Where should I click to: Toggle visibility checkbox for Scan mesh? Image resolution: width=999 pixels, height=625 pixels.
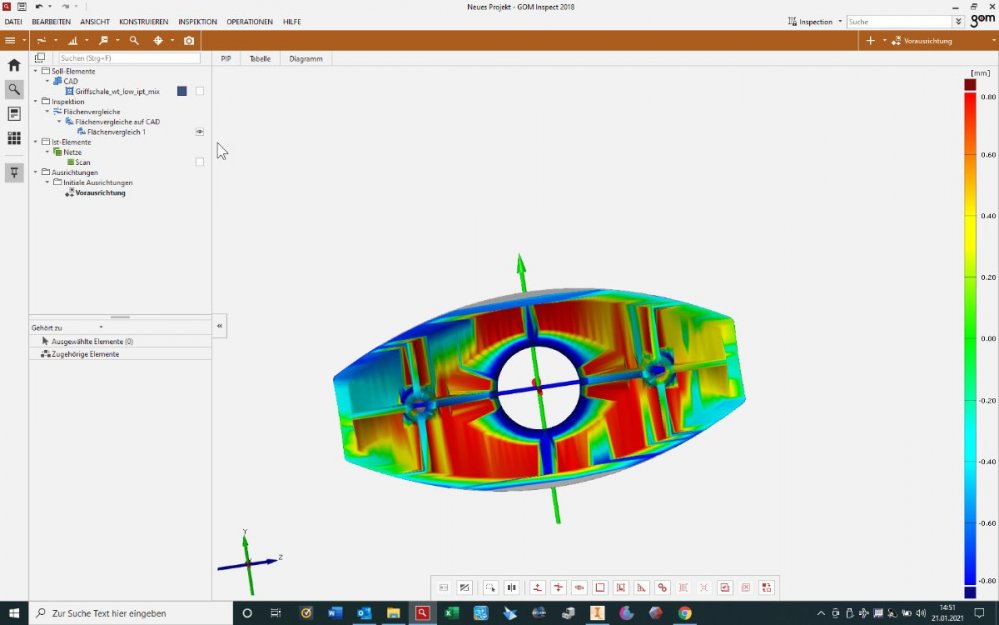point(200,162)
